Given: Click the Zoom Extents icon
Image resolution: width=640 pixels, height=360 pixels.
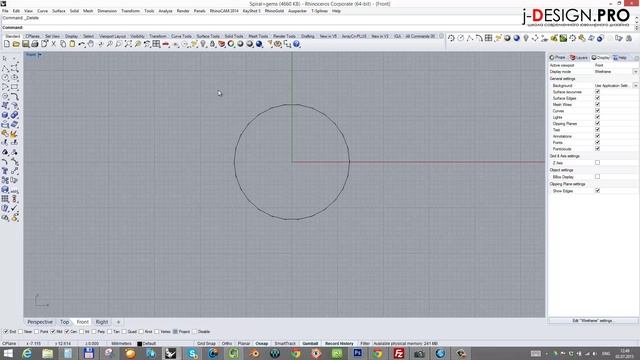Looking at the screenshot, I should (128, 44).
